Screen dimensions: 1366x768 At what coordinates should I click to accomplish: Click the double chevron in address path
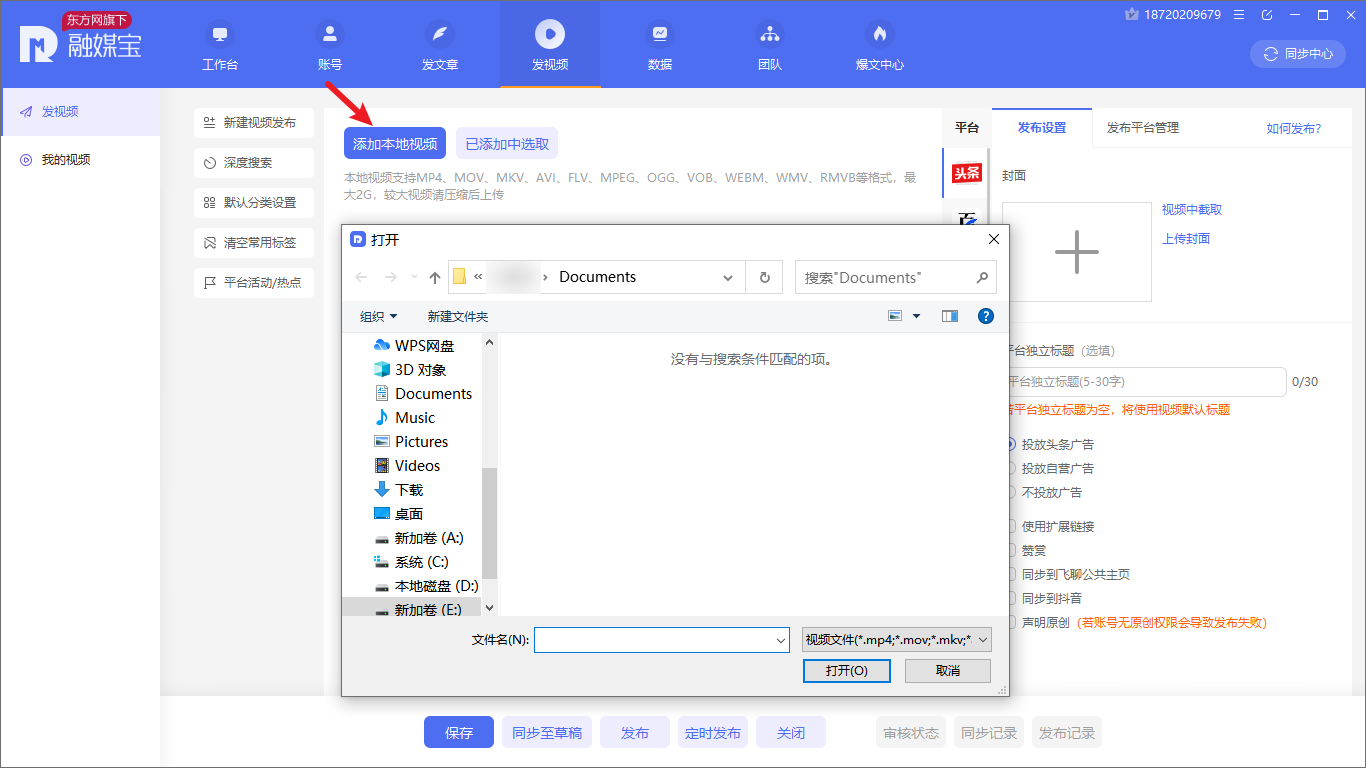479,277
